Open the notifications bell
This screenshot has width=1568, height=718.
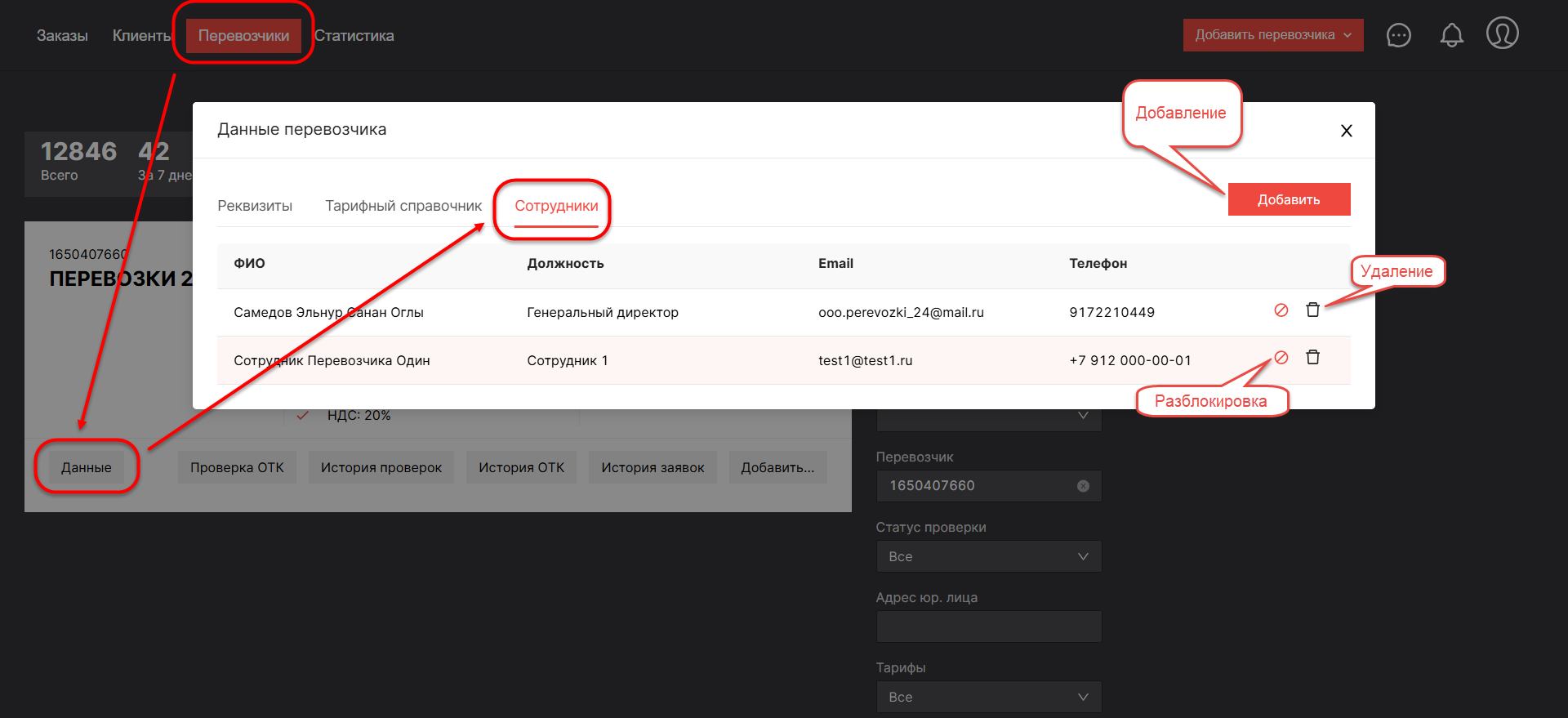click(1451, 35)
